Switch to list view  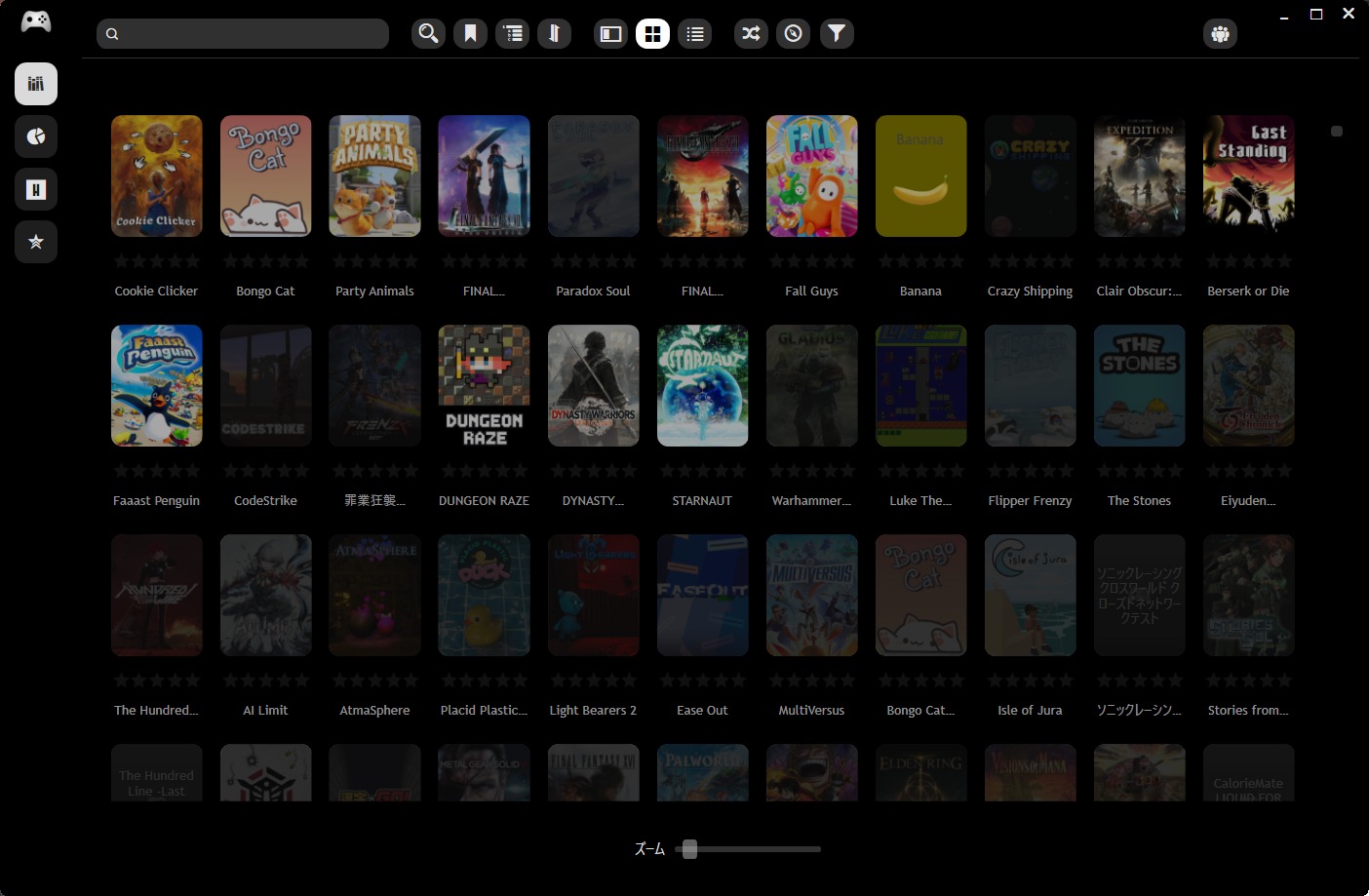[694, 34]
